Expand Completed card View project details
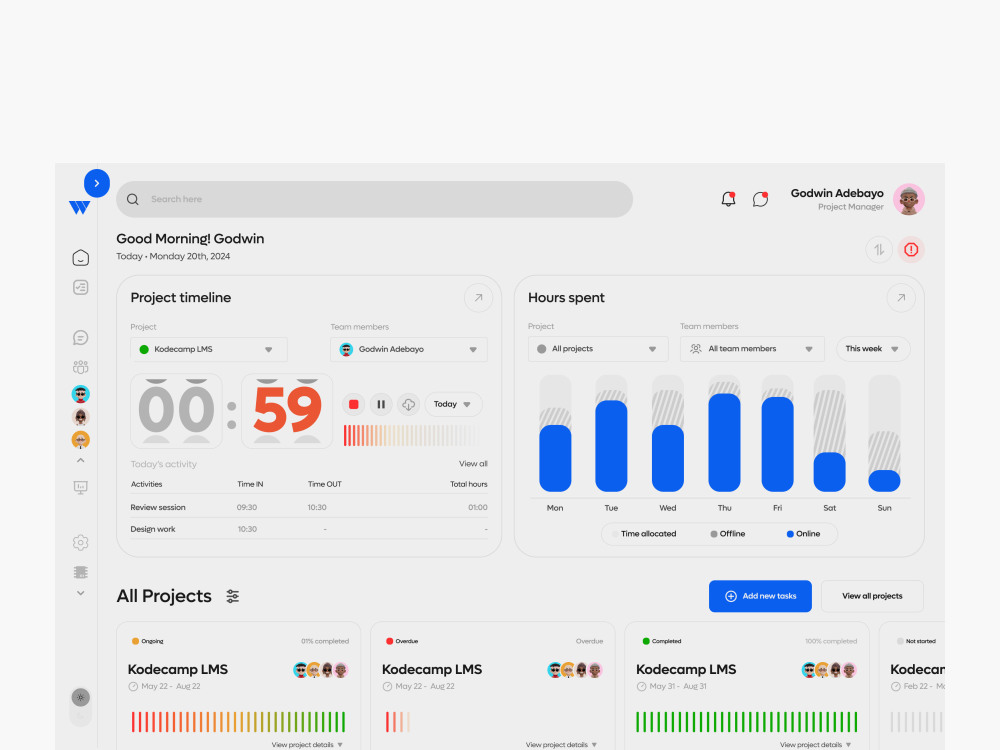The width and height of the screenshot is (1000, 750). (816, 745)
